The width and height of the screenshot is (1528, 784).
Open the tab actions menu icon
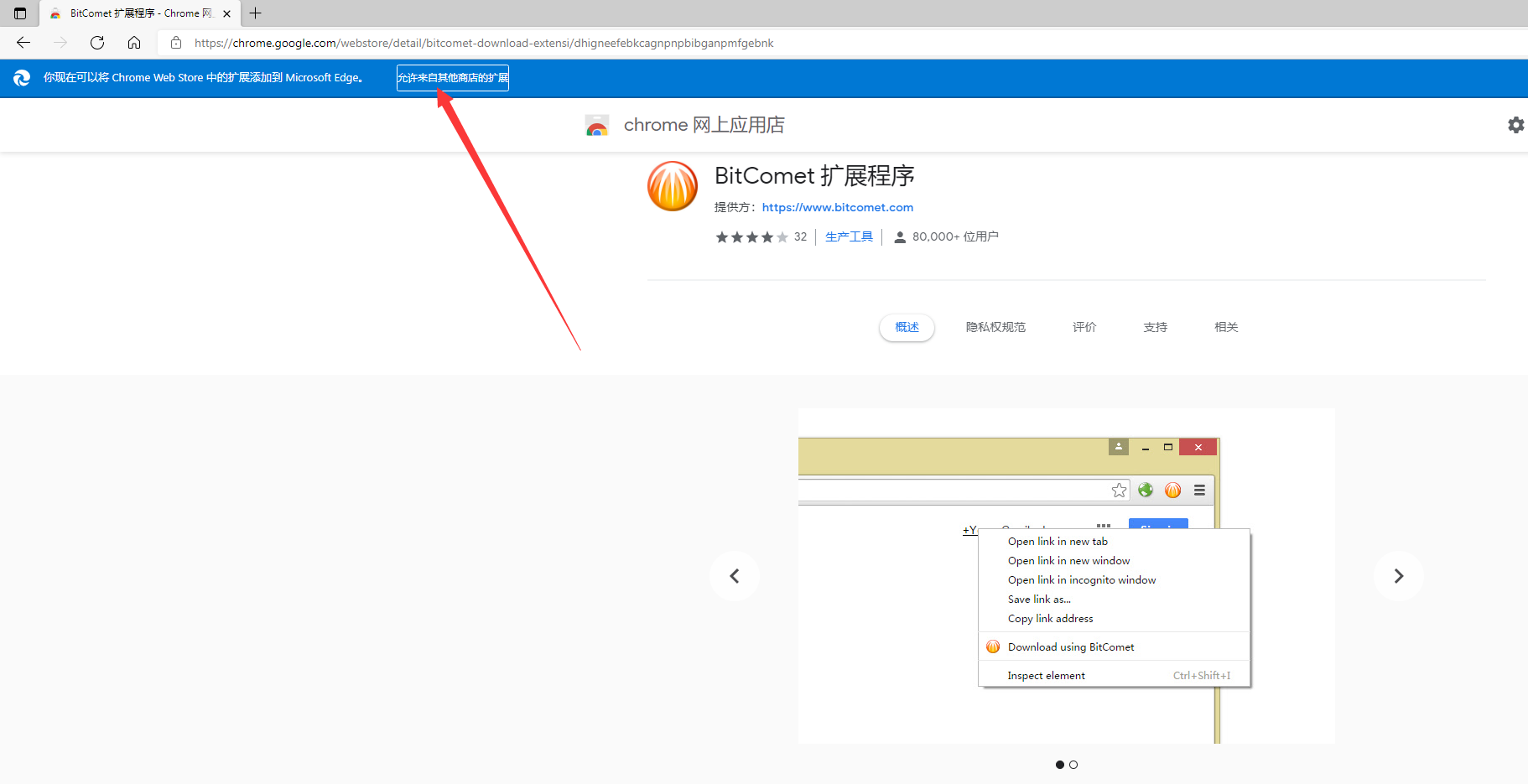20,13
